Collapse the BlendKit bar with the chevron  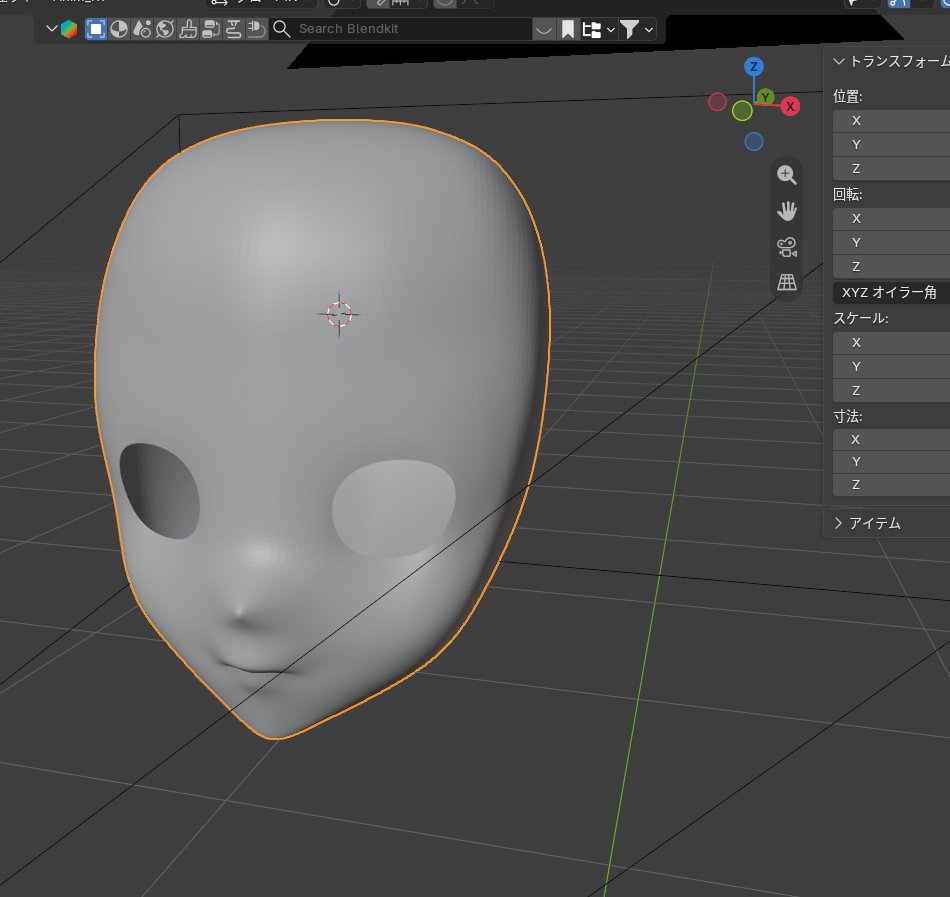pos(52,28)
